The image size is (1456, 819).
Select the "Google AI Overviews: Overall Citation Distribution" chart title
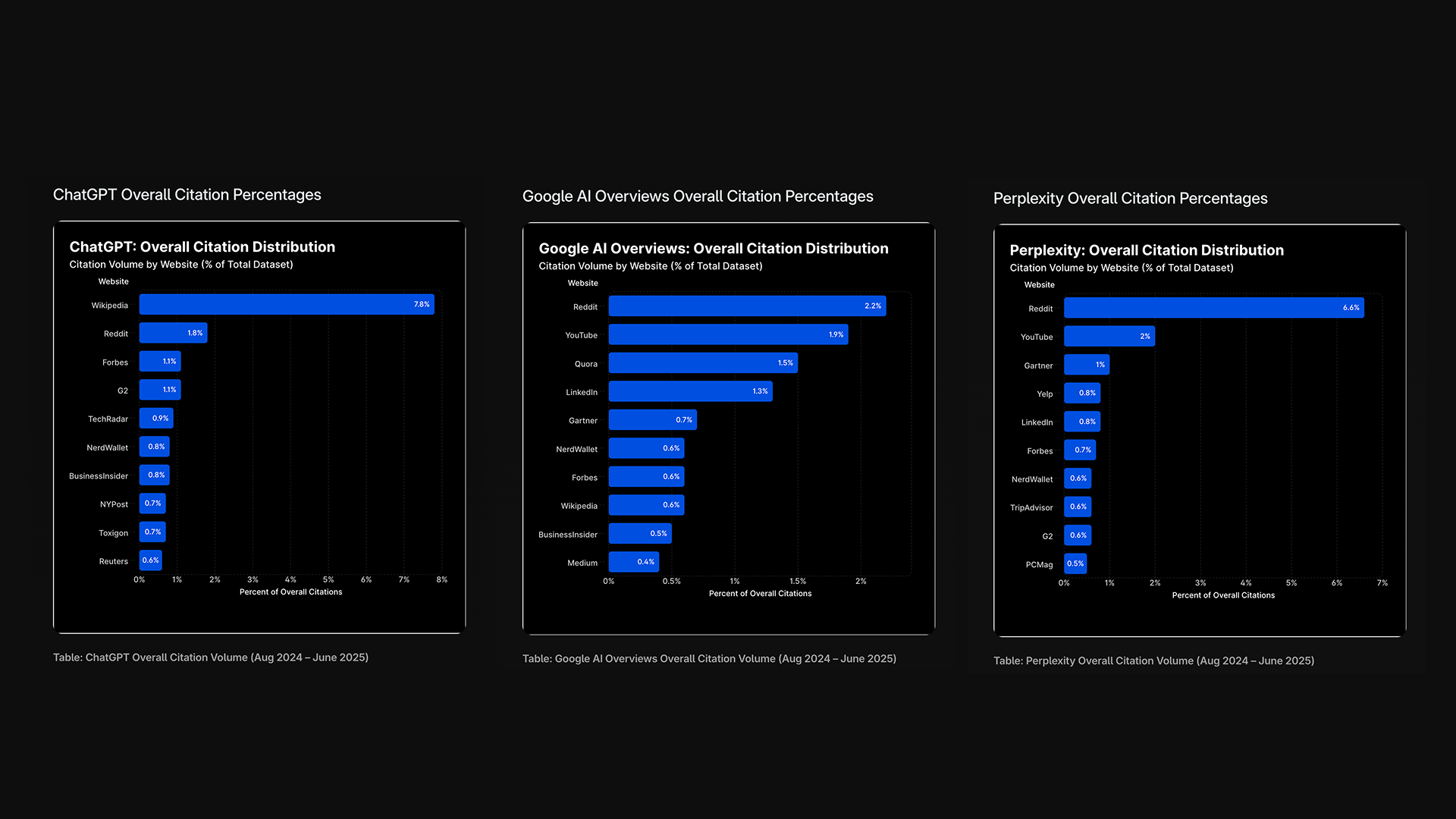pyautogui.click(x=714, y=249)
